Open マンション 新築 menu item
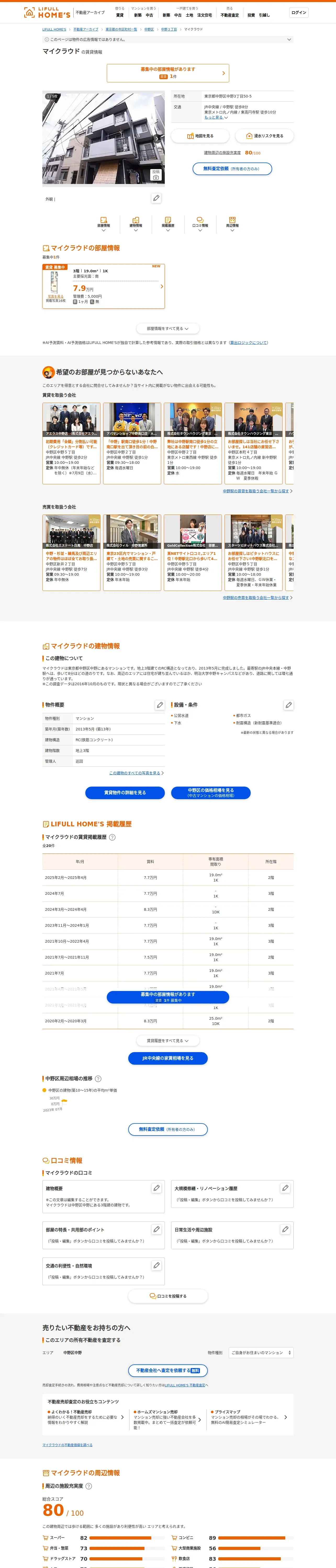The width and height of the screenshot is (336, 1568). pos(138,15)
